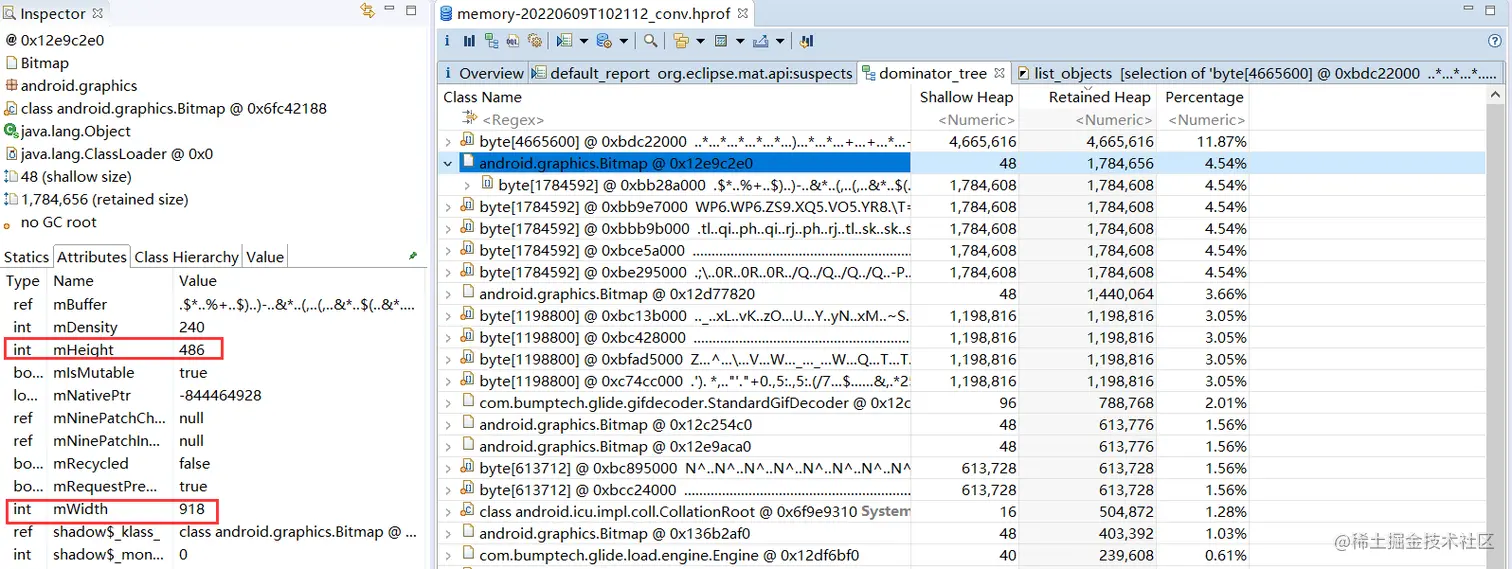Expand the com.bumptech.glide.load.engine.Engine row
This screenshot has width=1512, height=569.
pyautogui.click(x=448, y=555)
